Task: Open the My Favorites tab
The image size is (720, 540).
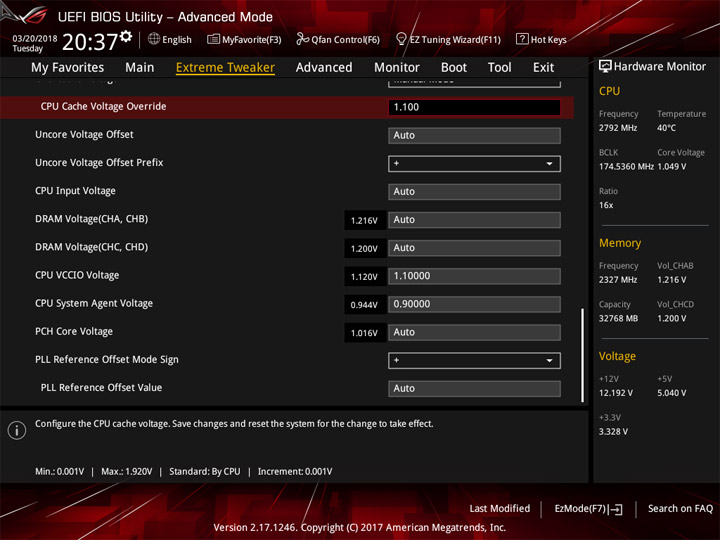Action: pos(68,68)
